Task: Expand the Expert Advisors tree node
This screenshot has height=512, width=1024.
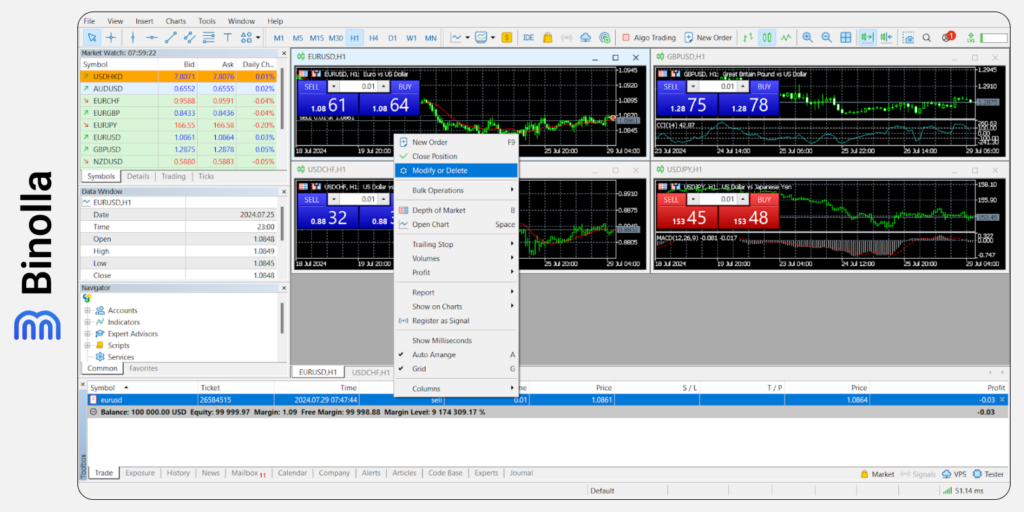Action: click(x=87, y=334)
